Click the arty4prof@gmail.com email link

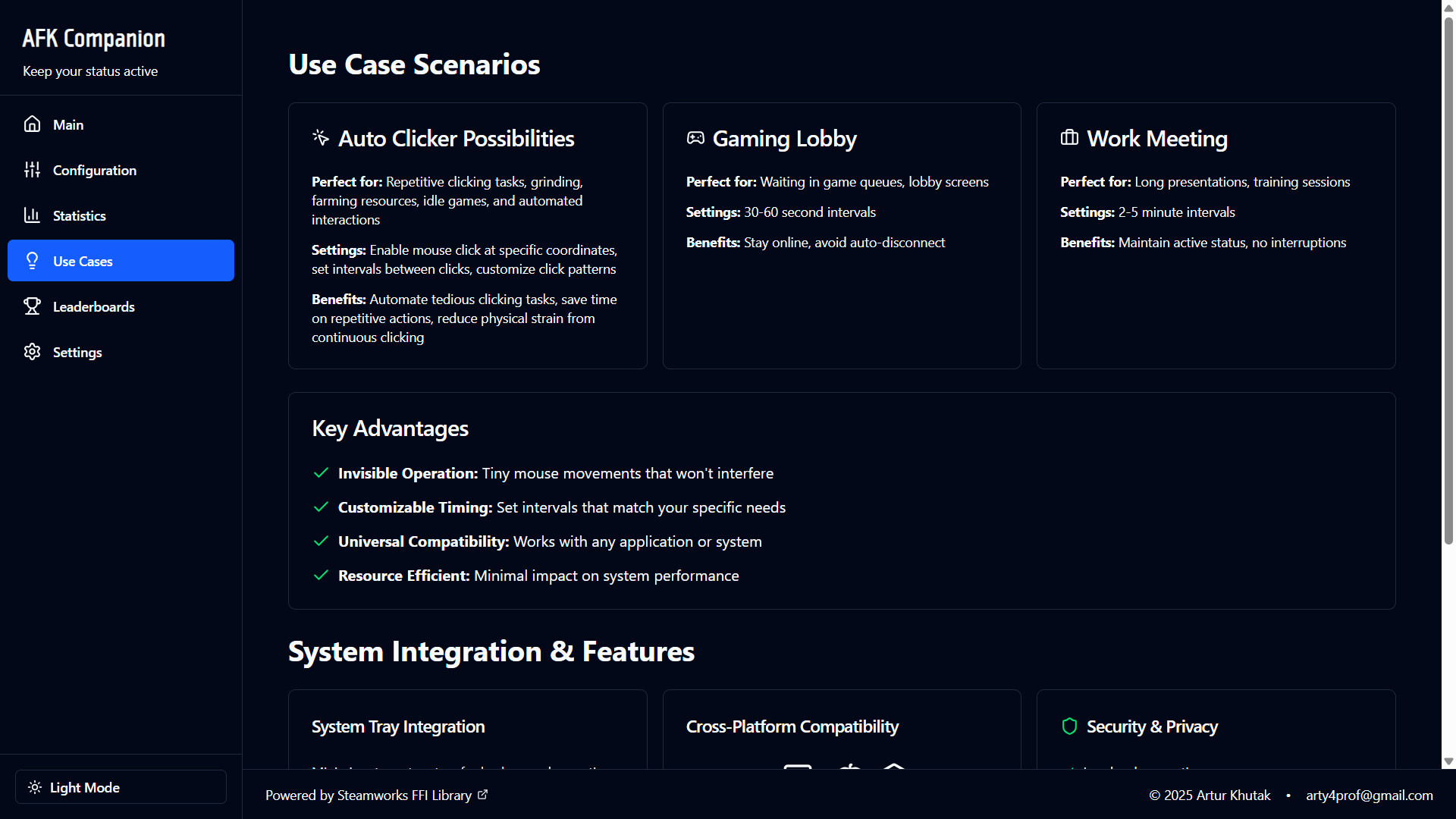(x=1369, y=795)
